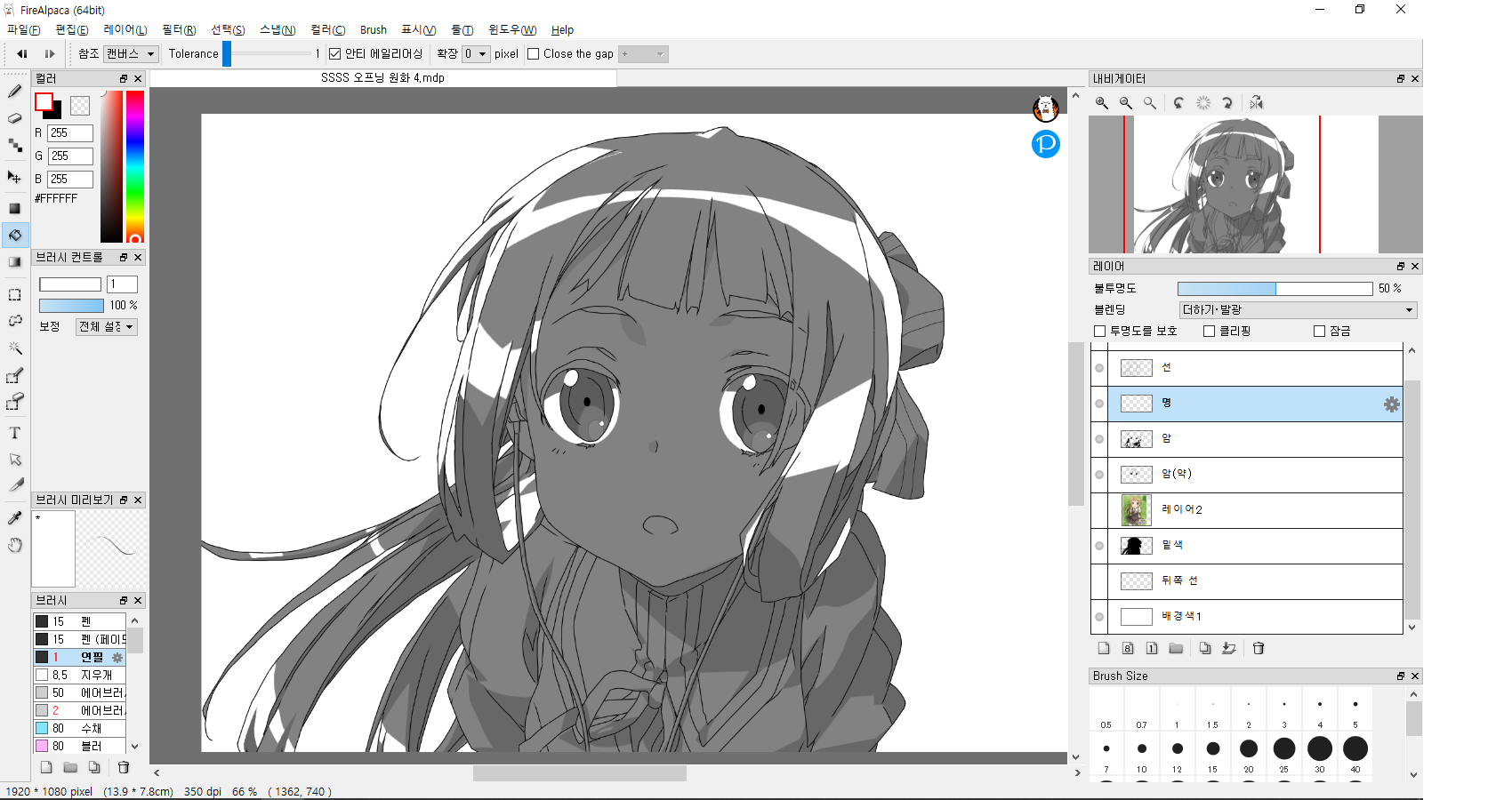Activate the Hand pan tool
This screenshot has width=1512, height=800.
point(15,545)
